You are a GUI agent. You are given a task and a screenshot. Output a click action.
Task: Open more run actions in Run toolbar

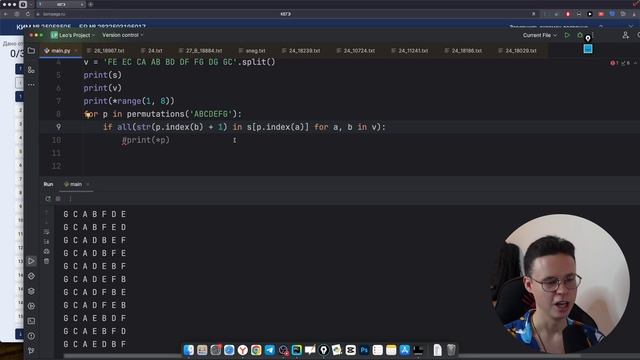coord(70,199)
